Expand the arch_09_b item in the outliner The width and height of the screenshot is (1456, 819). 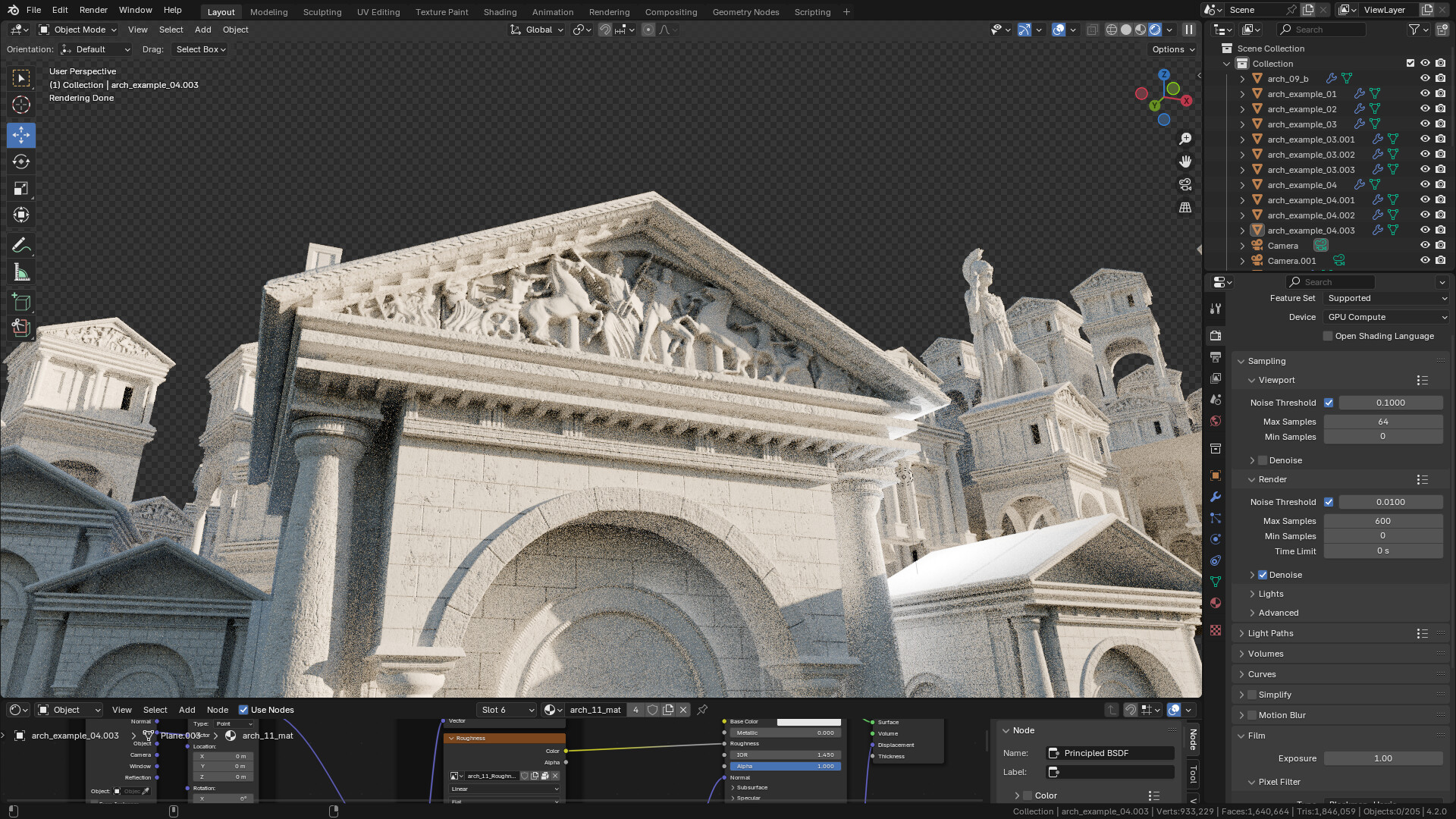pyautogui.click(x=1242, y=79)
